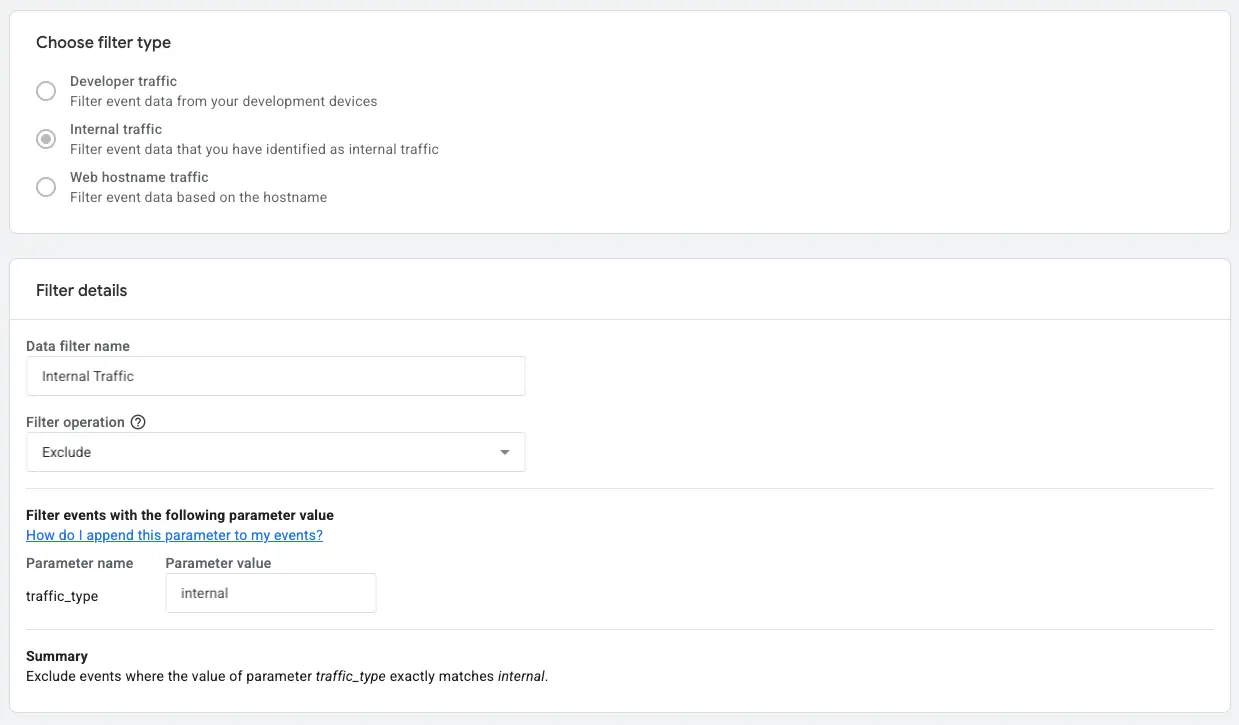Click the "Parameter value" column label

[x=218, y=563]
